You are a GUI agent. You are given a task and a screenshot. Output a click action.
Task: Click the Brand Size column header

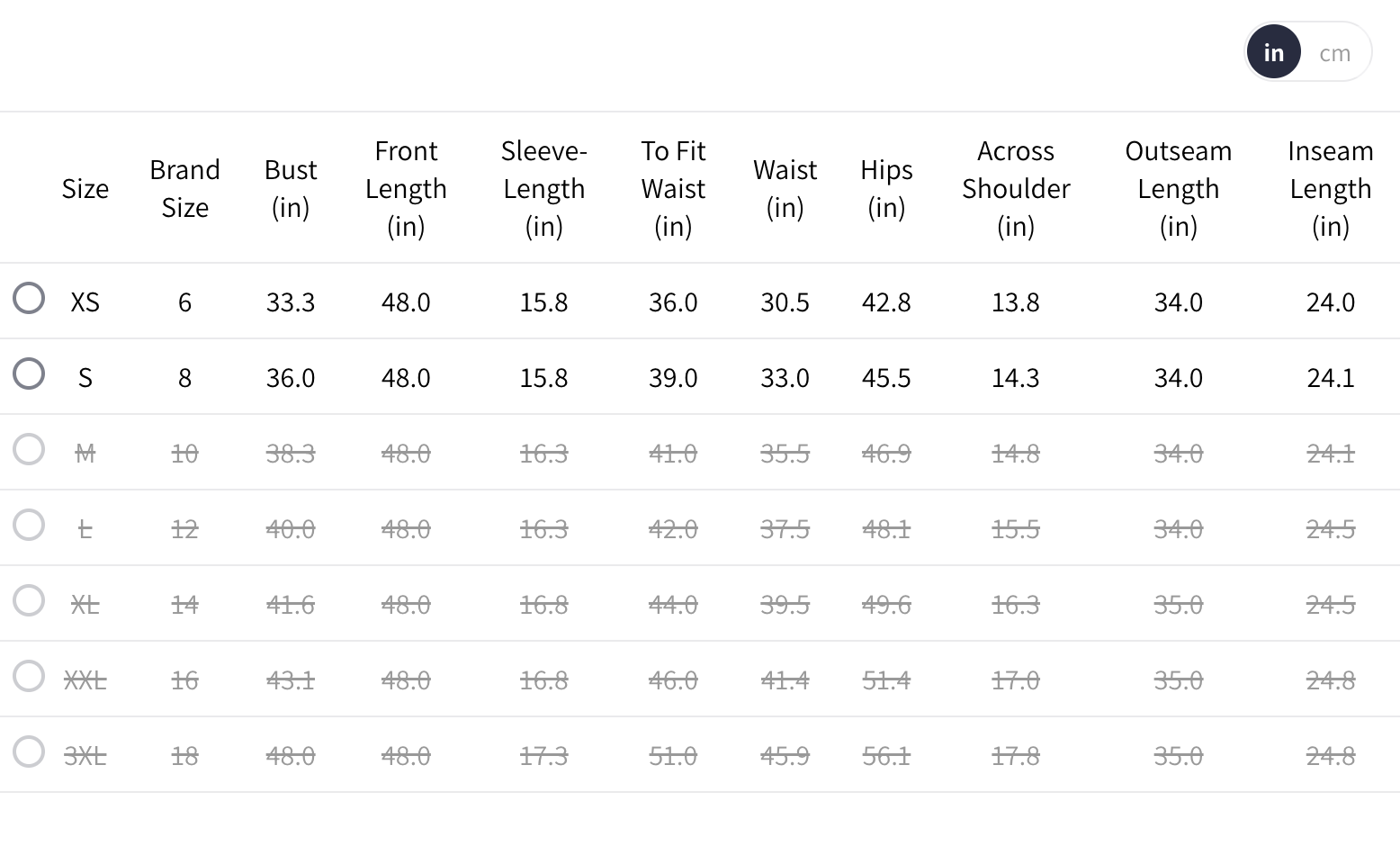tap(184, 189)
